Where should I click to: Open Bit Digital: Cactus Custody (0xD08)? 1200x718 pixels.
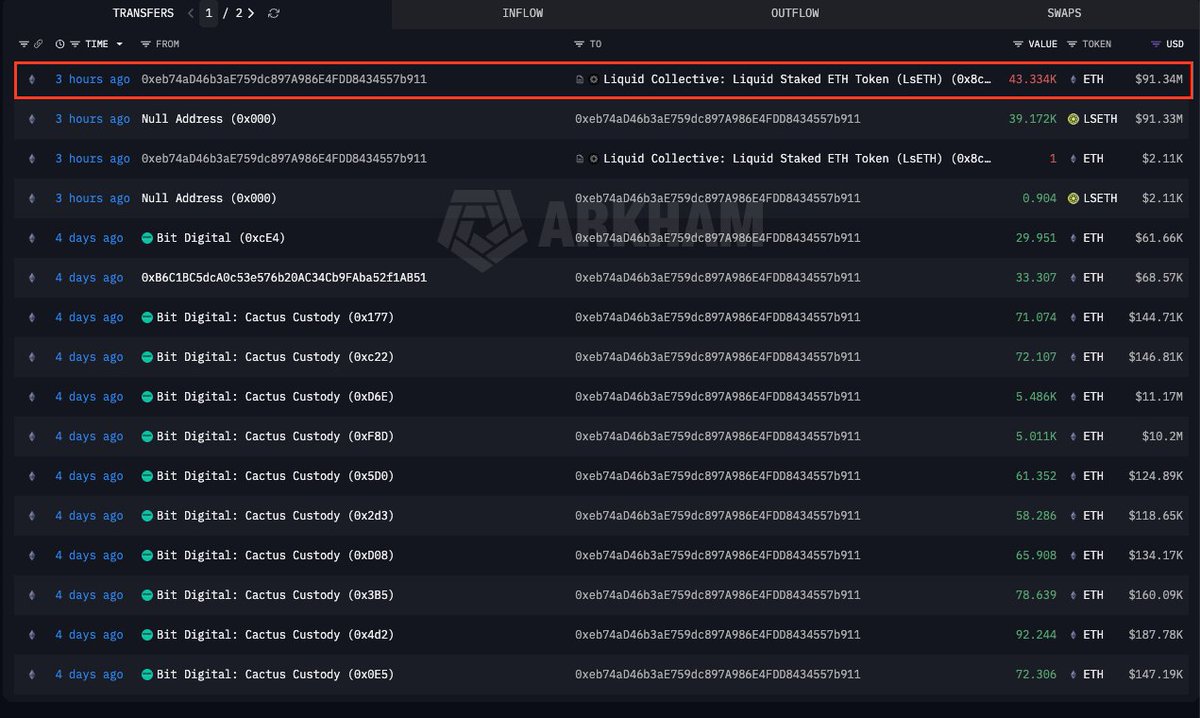click(275, 555)
